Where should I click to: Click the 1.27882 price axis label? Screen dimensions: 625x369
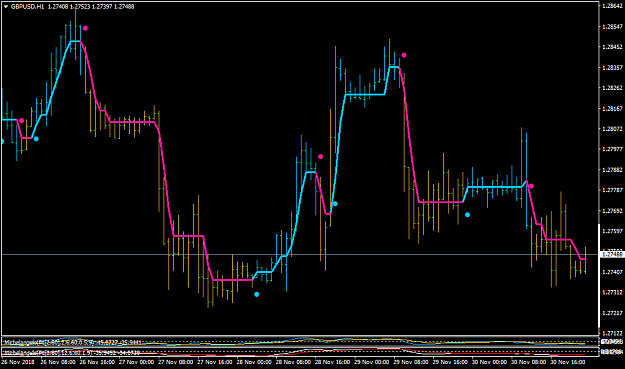612,169
